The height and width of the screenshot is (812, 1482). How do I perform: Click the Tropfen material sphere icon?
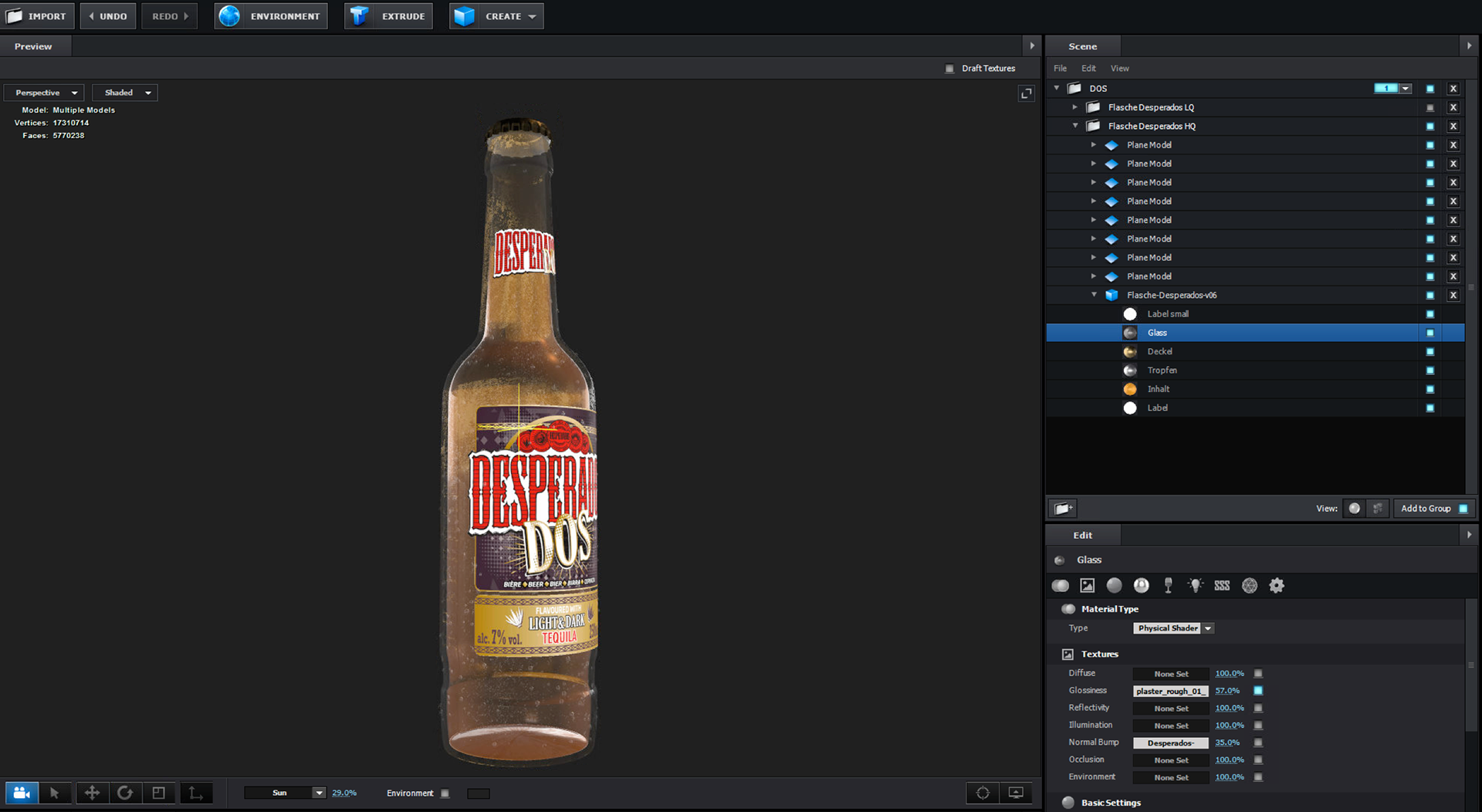(x=1130, y=370)
